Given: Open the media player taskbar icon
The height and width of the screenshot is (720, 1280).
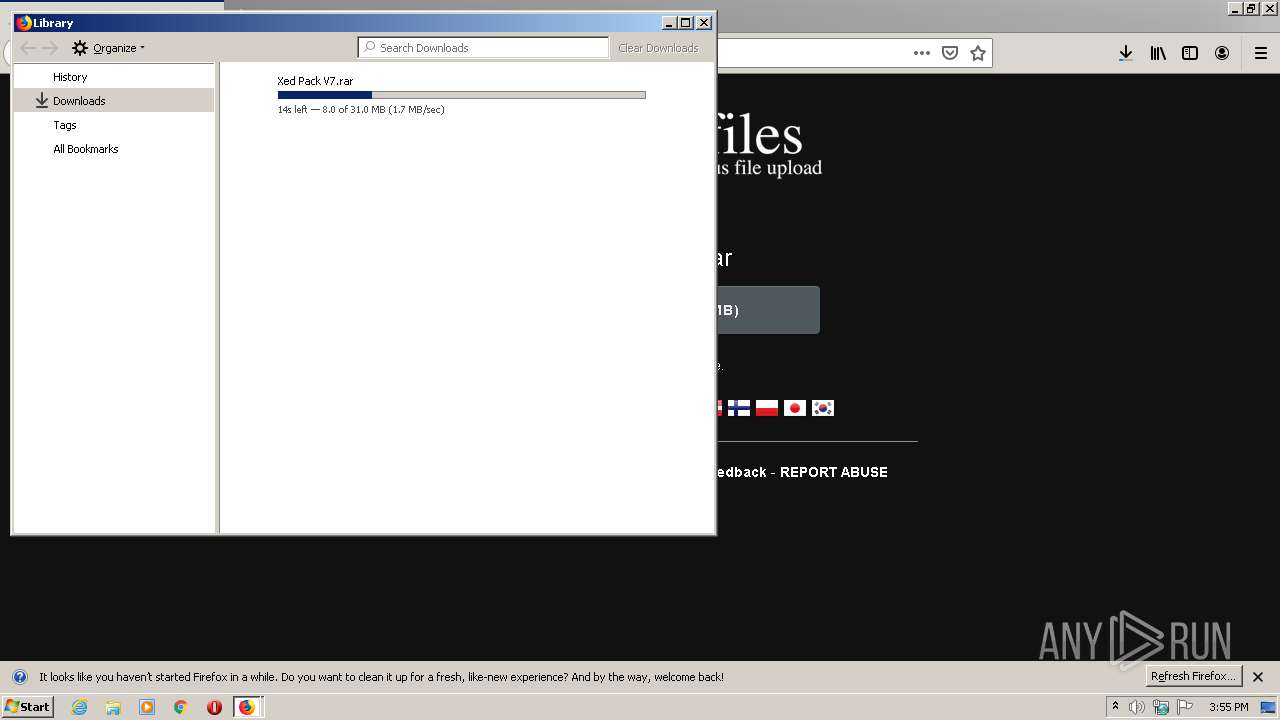Looking at the screenshot, I should coord(147,707).
